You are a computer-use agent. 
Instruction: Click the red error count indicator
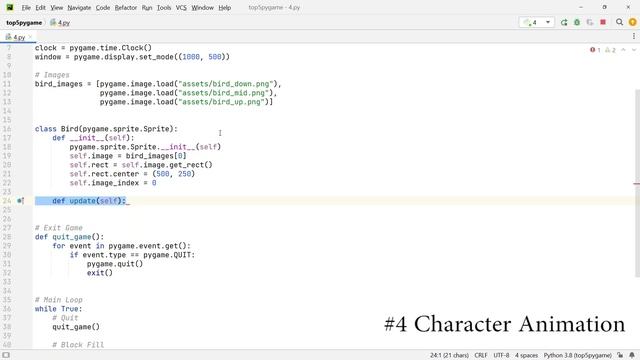click(x=595, y=50)
